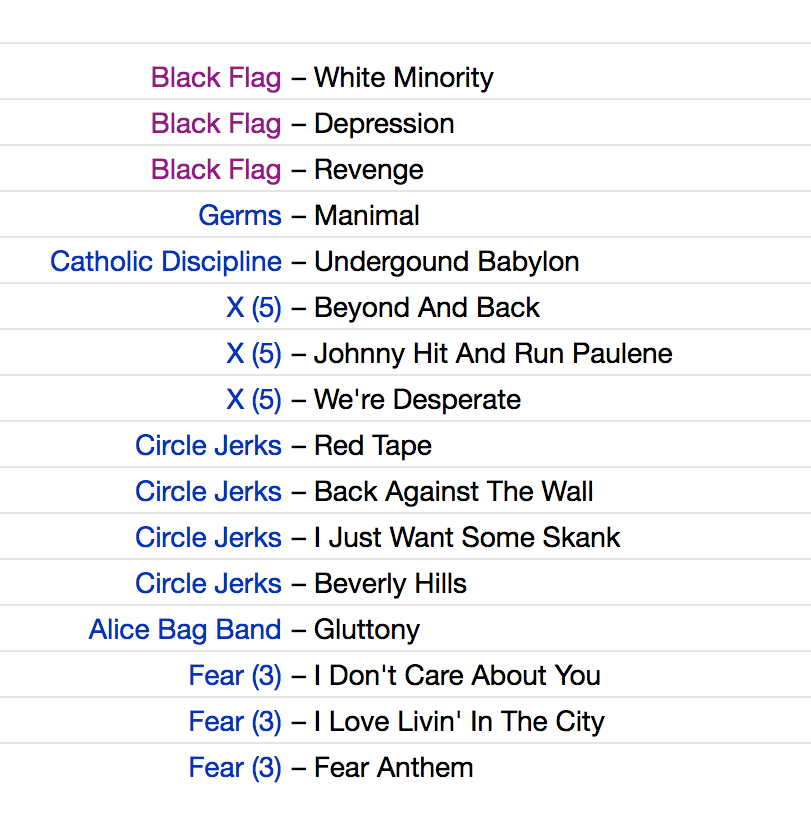Click the Manimal track title
The width and height of the screenshot is (811, 837).
click(367, 216)
